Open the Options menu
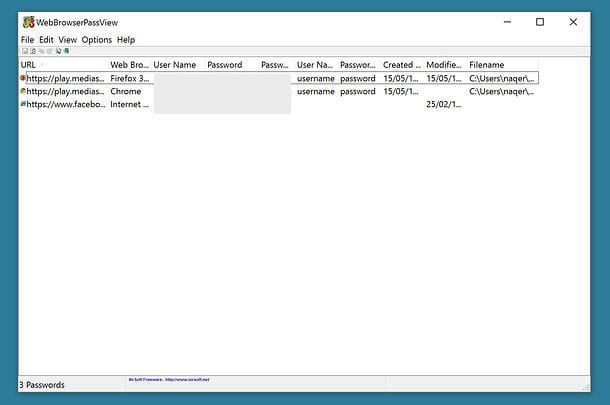The image size is (610, 405). (96, 40)
